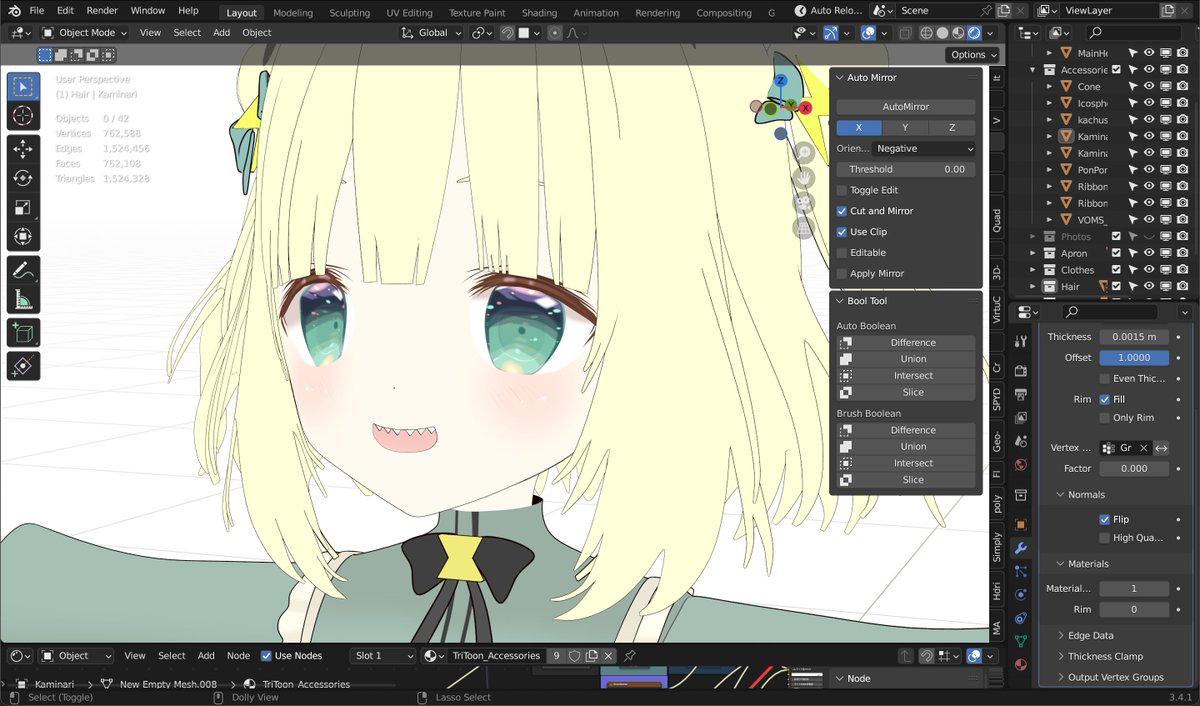Click the pan view hand gizmo
This screenshot has width=1200, height=706.
pyautogui.click(x=805, y=177)
